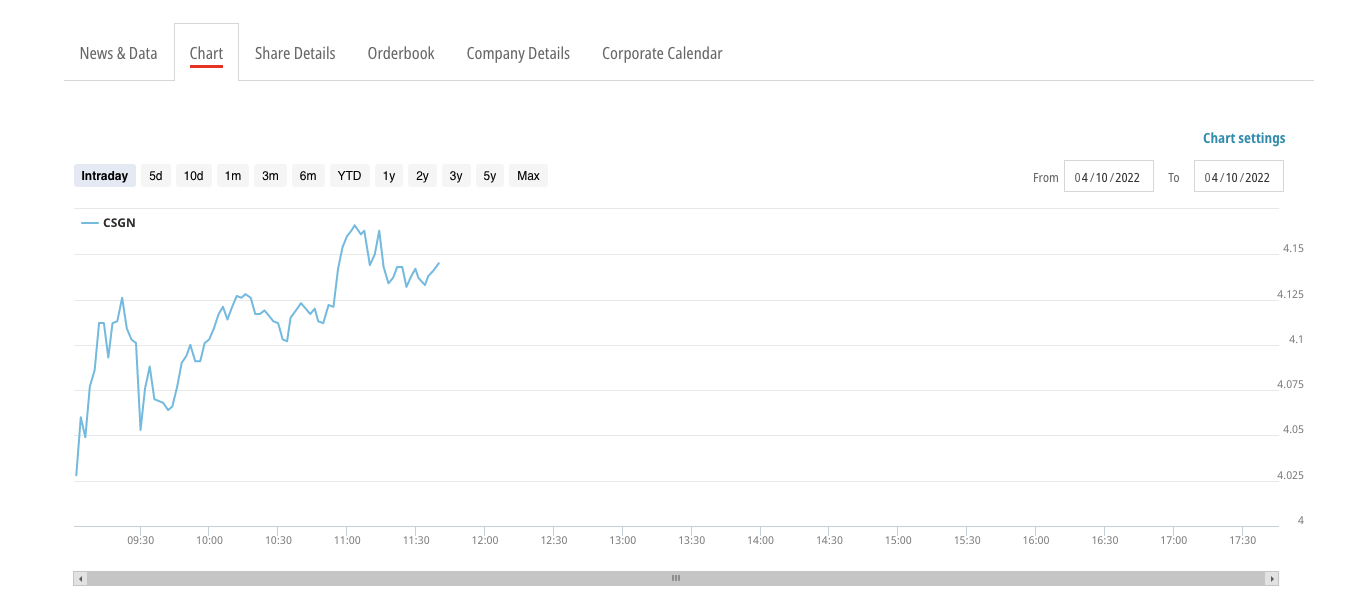Open the Corporate Calendar tab

coord(662,53)
